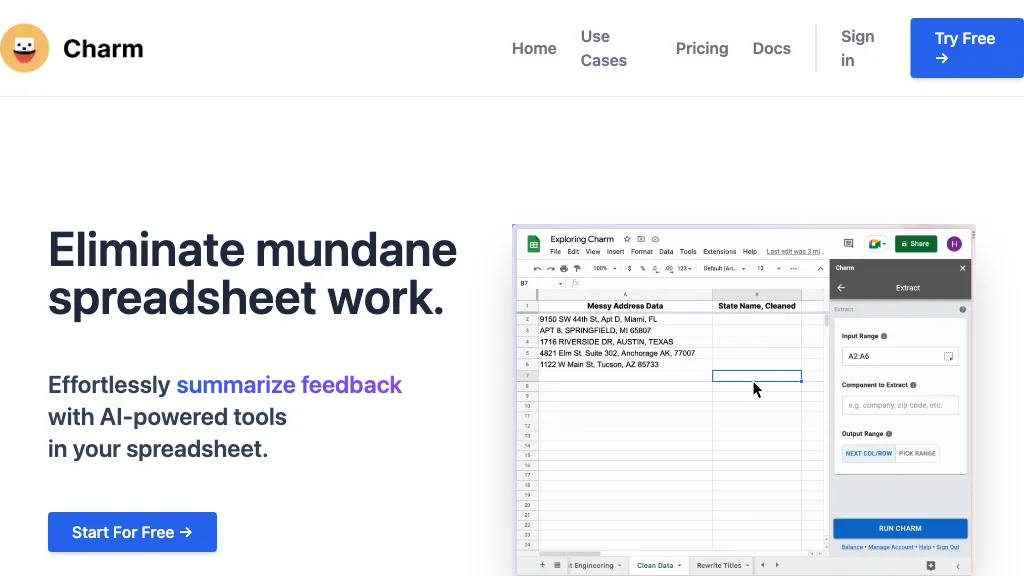
Task: Click the undo arrow in the Sheets toolbar
Action: point(538,269)
